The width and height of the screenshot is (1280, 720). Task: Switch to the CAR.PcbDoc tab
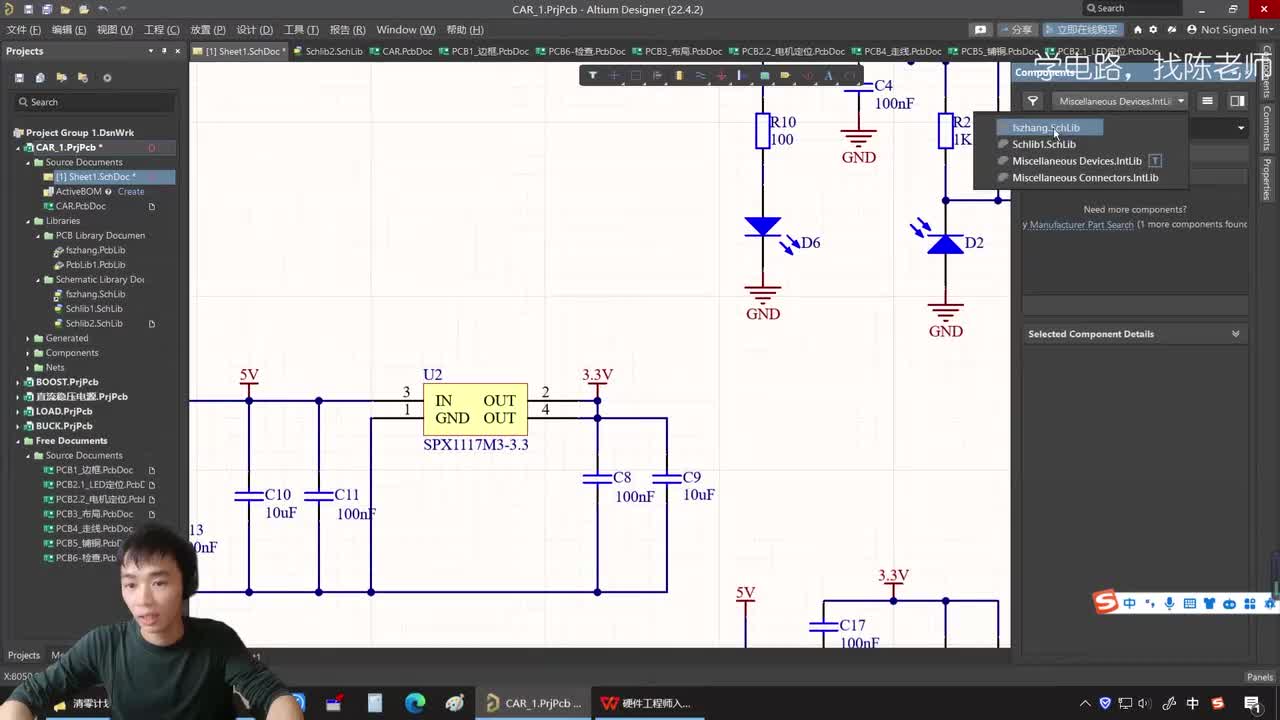[400, 51]
